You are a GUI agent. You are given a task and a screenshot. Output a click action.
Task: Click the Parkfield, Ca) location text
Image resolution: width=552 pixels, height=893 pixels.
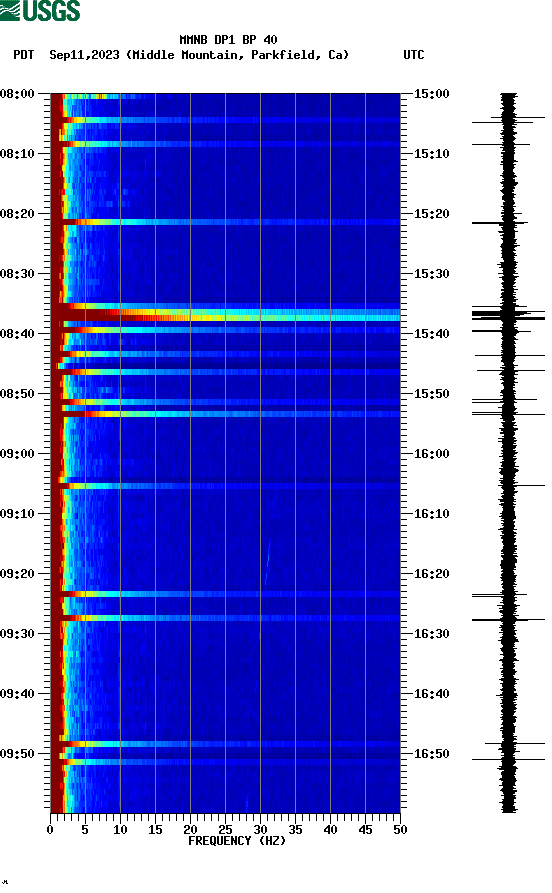300,55
